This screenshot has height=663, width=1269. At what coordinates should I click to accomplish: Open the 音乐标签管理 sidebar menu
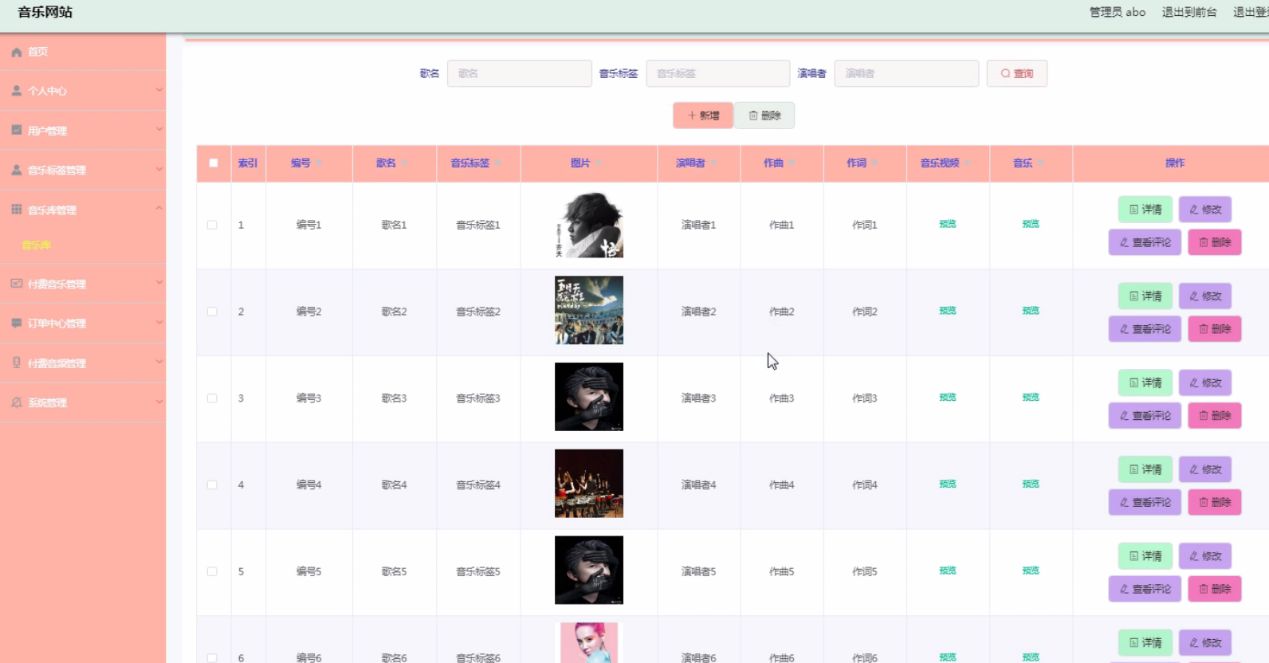(x=82, y=170)
